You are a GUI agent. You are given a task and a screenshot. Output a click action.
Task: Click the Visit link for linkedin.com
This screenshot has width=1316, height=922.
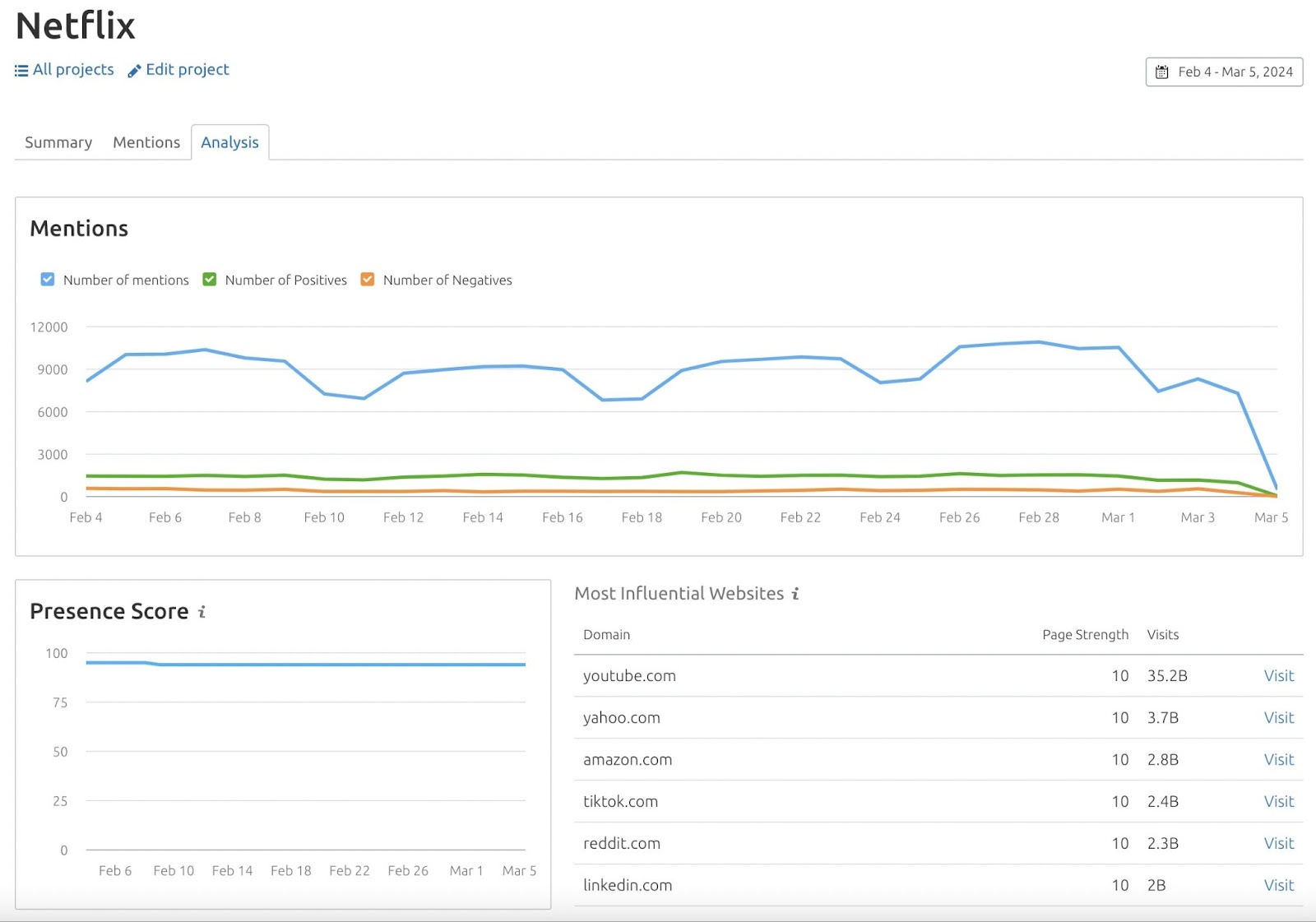[x=1278, y=885]
